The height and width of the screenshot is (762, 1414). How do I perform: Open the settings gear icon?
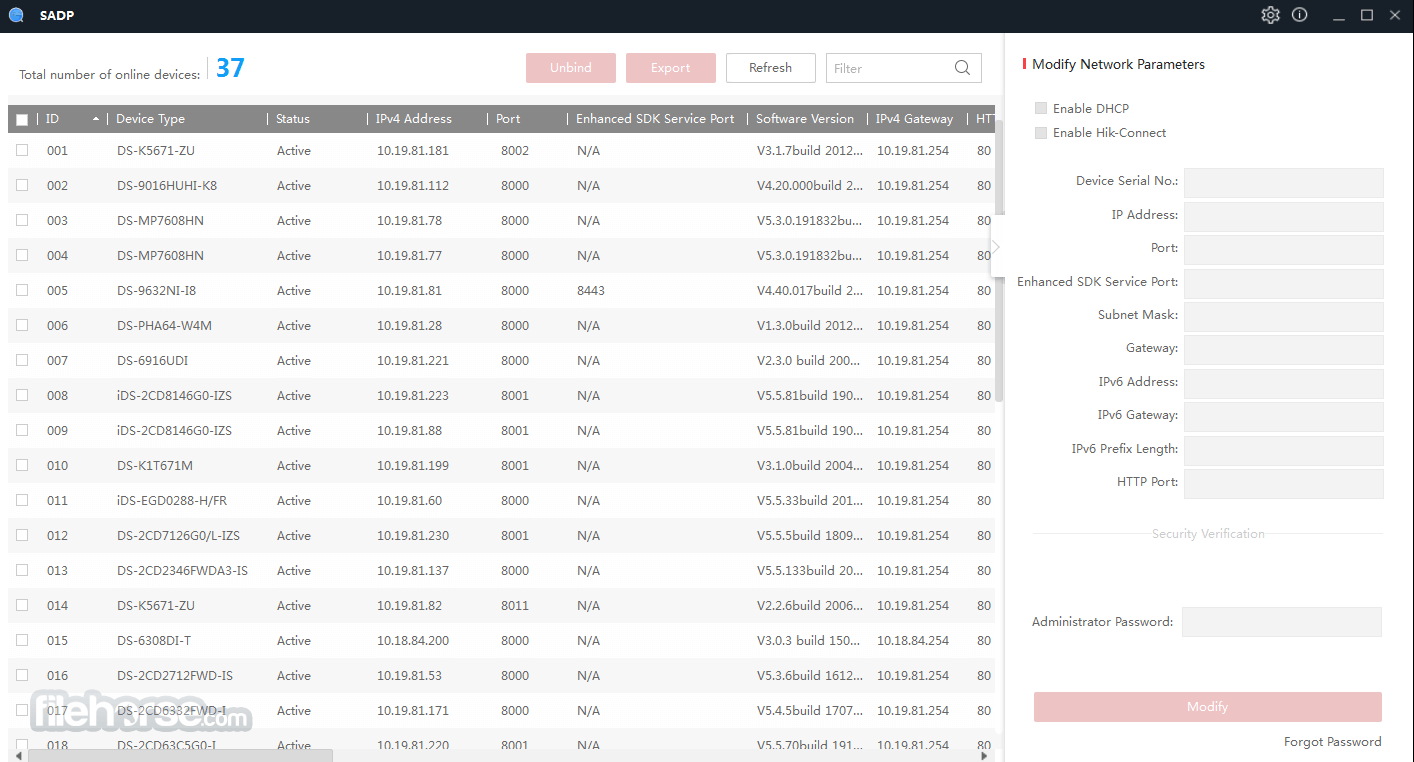(x=1270, y=15)
